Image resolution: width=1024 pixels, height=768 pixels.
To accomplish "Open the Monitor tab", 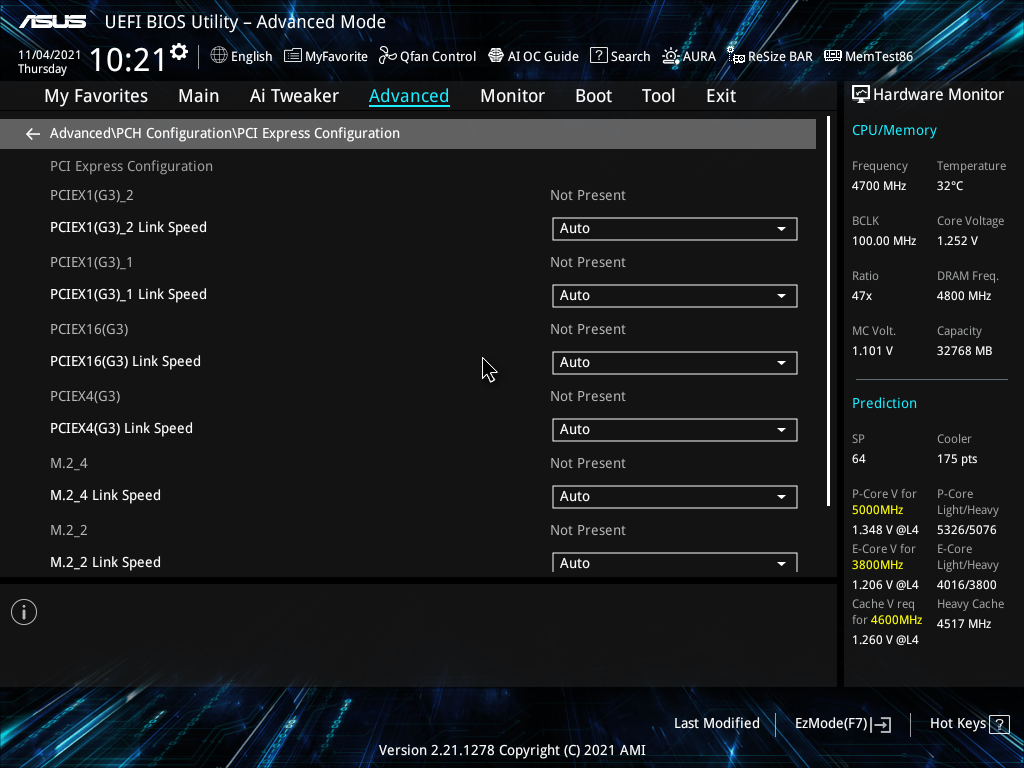I will coord(512,96).
